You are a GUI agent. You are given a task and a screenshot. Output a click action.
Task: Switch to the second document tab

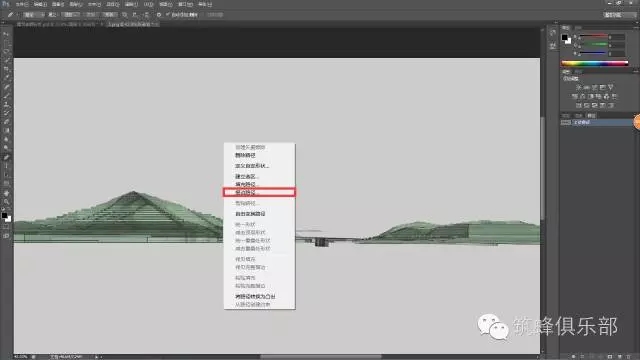pos(133,24)
